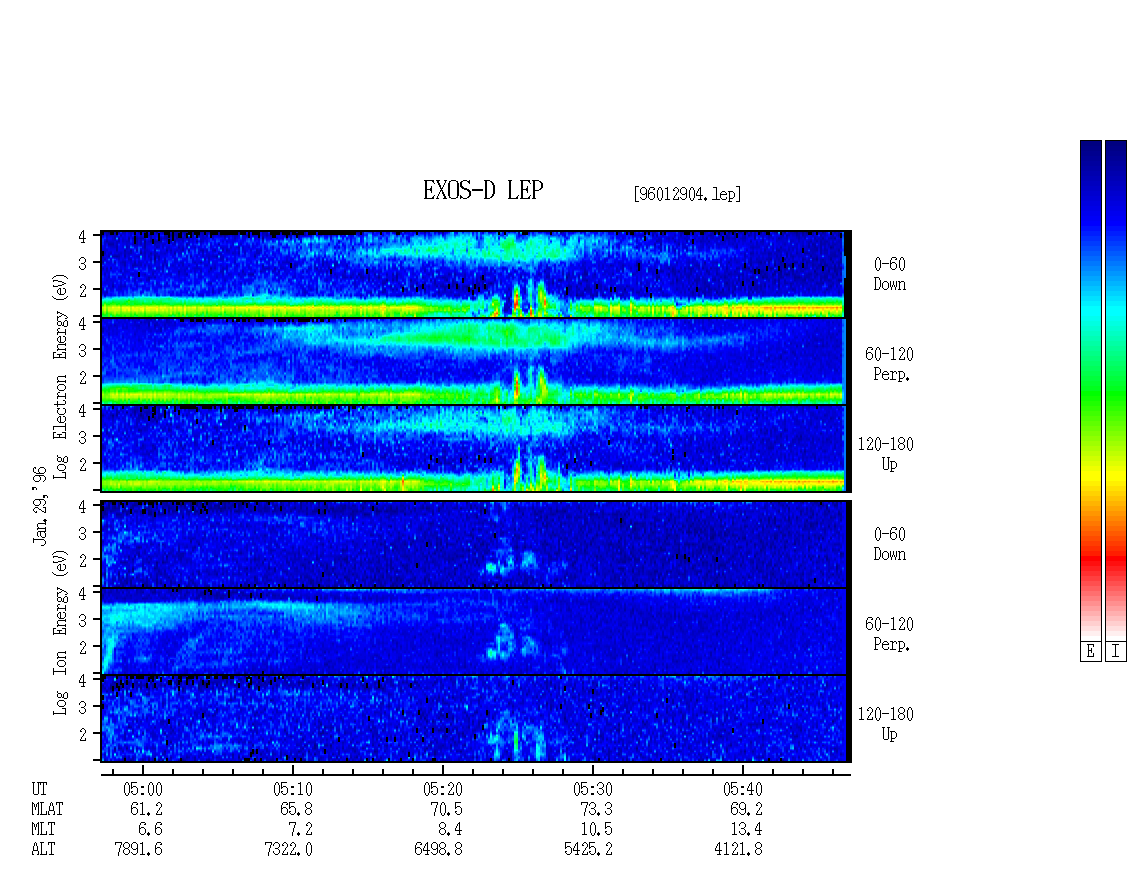Click the MLT row header
This screenshot has width=1130, height=875.
click(43, 830)
